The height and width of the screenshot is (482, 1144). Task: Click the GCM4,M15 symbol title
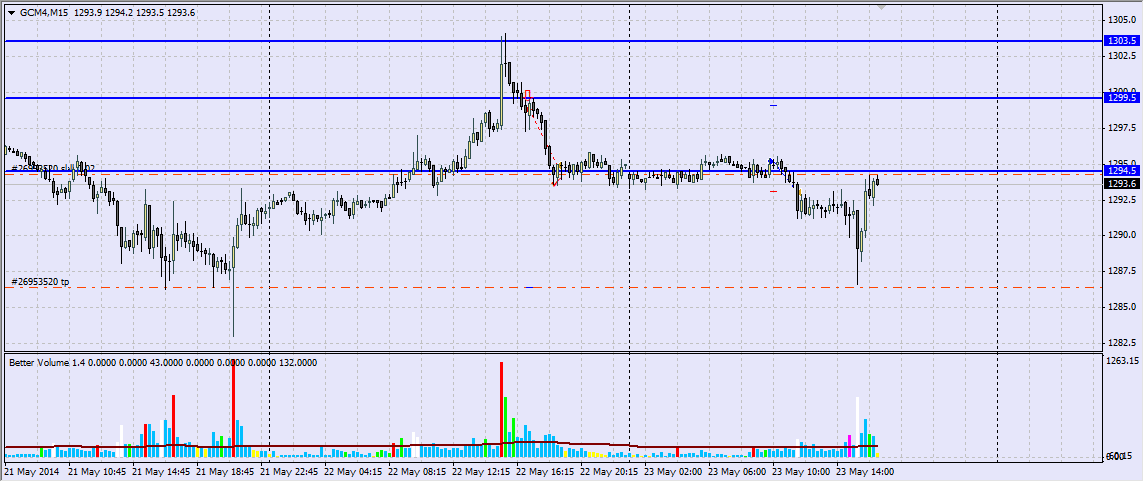[x=44, y=12]
